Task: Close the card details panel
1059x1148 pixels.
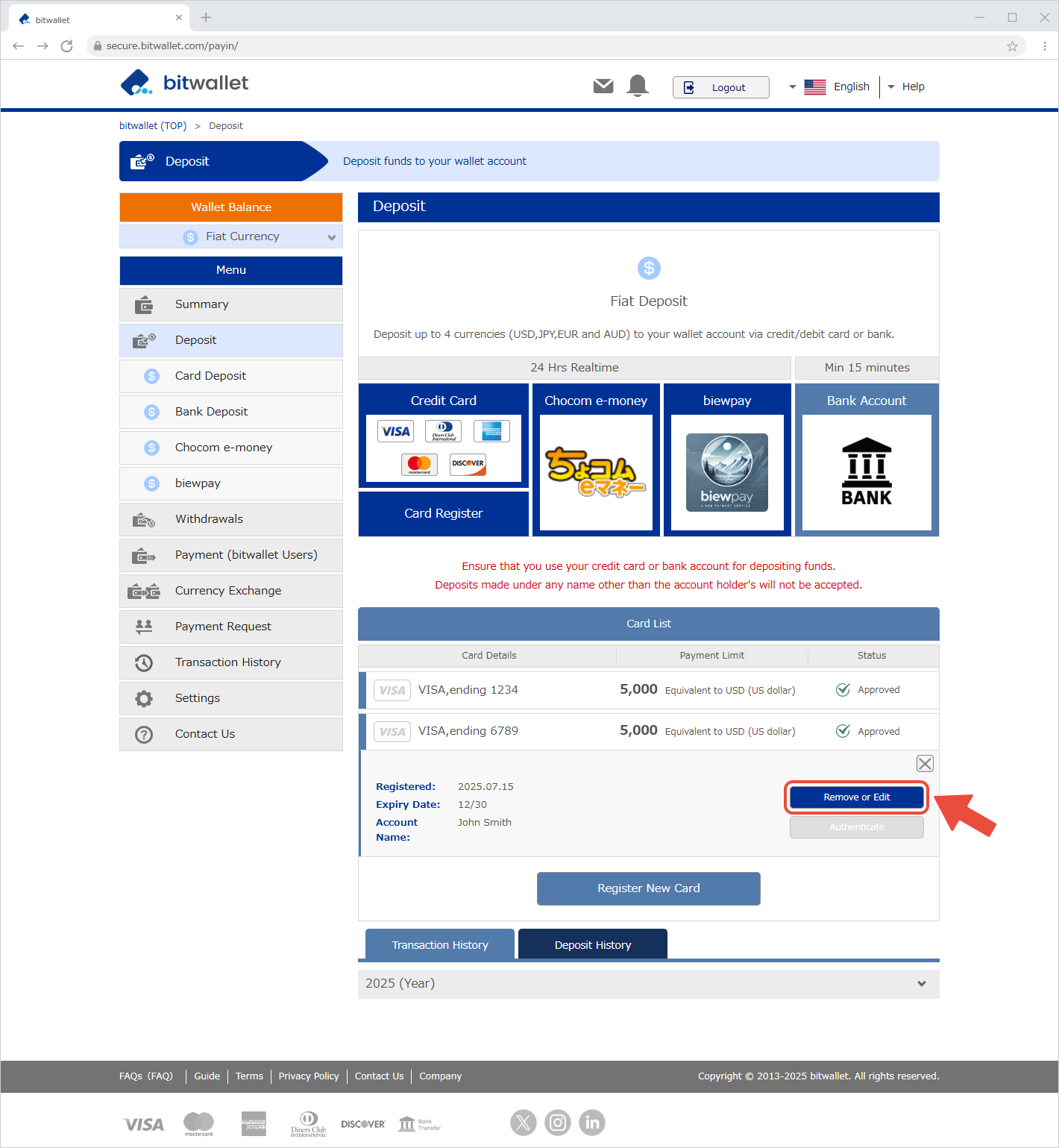Action: pos(925,764)
